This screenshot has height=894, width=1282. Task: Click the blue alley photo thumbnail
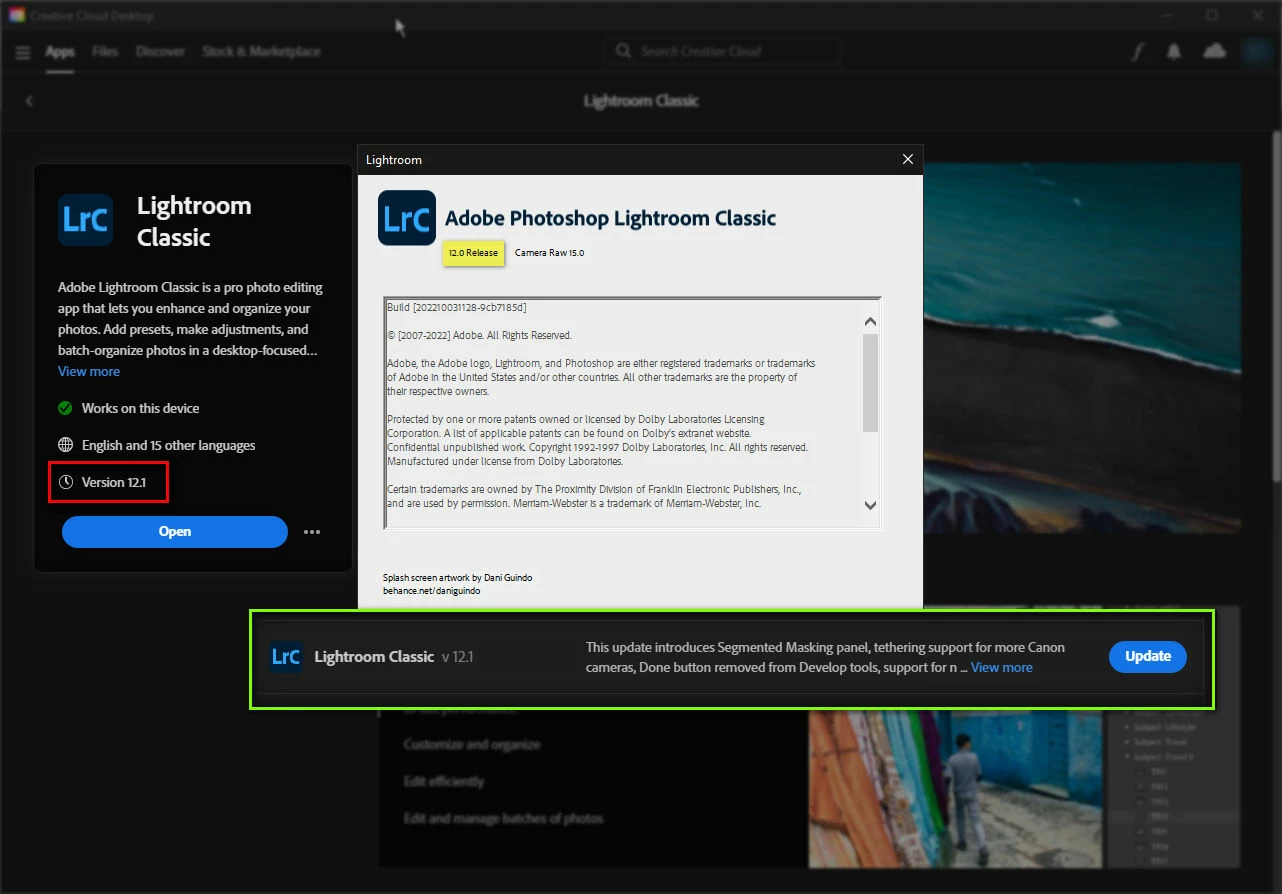click(957, 788)
